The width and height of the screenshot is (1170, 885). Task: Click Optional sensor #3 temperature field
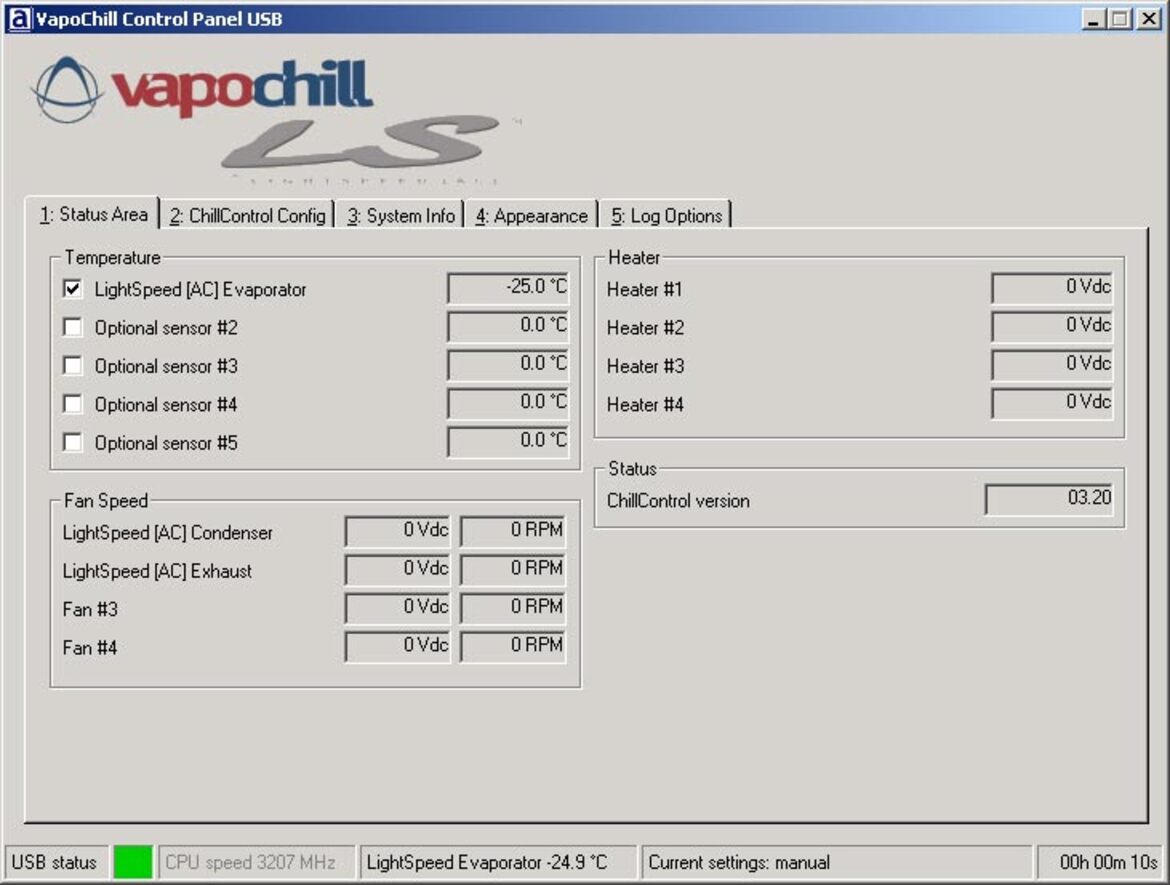(x=508, y=365)
